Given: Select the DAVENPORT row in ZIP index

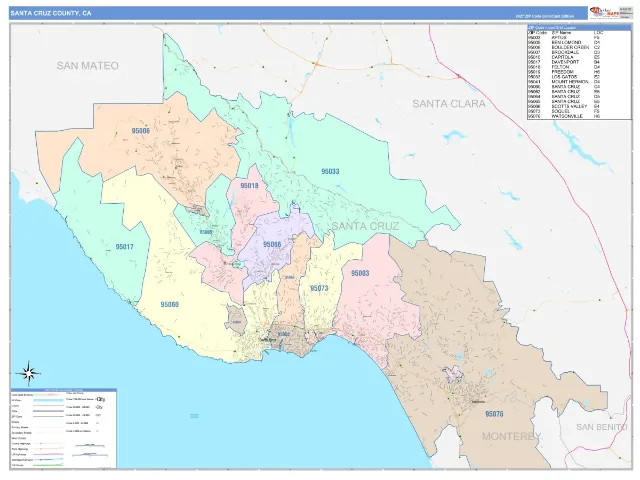Looking at the screenshot, I should pos(579,62).
